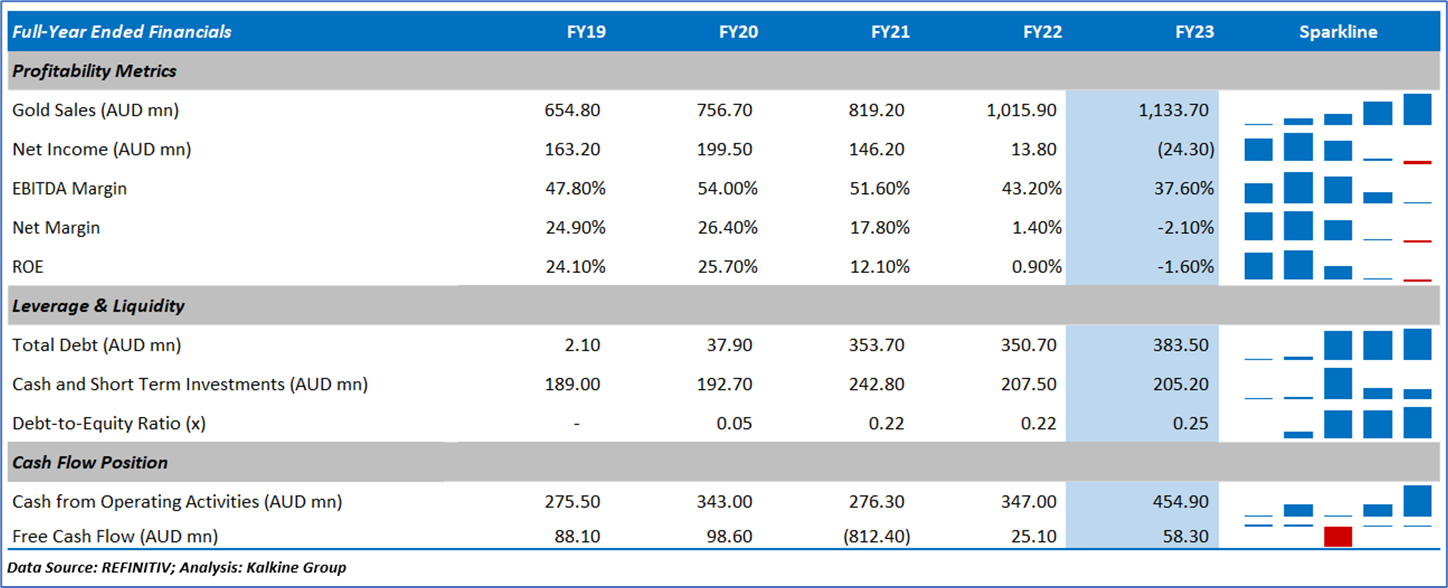Click the Data Source REFINITIV footnote
Screen dimensions: 1448x588
(176, 568)
